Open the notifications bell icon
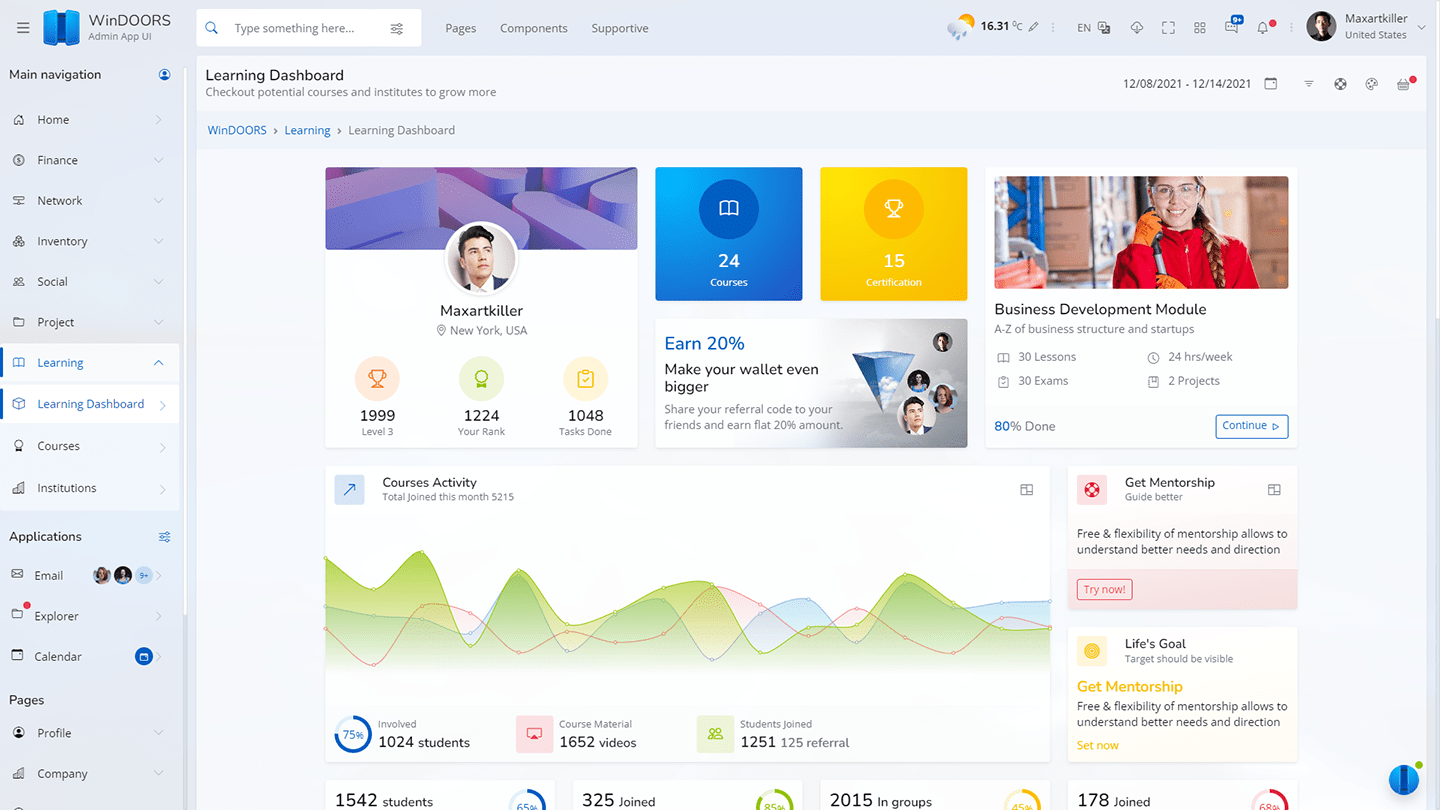The width and height of the screenshot is (1440, 810). point(1263,28)
